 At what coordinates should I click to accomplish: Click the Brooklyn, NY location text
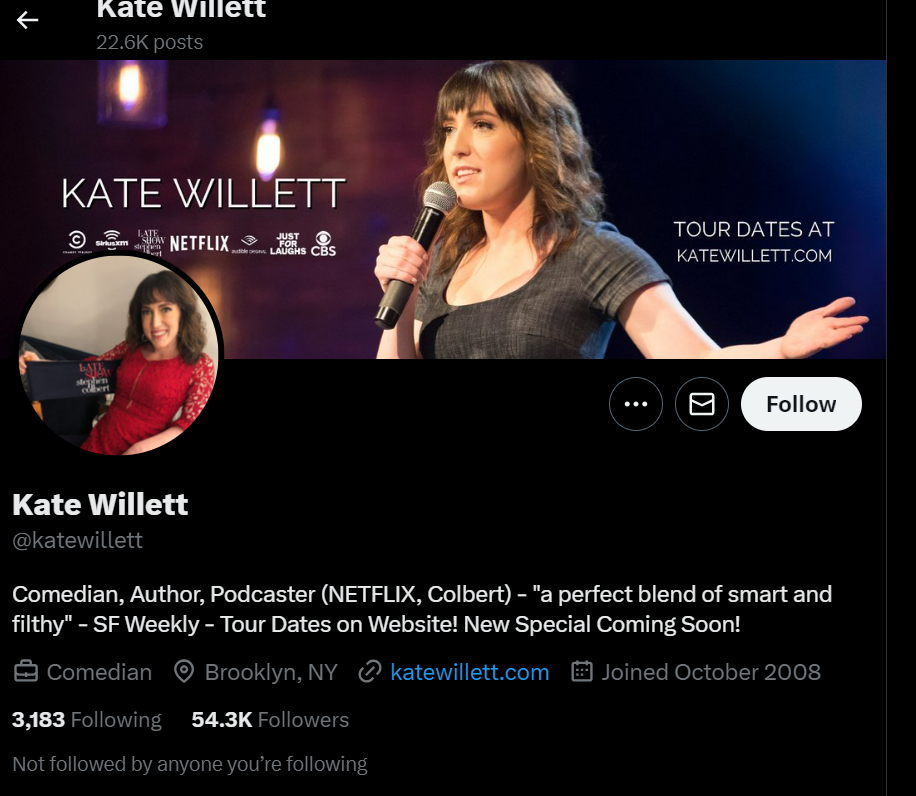[271, 672]
